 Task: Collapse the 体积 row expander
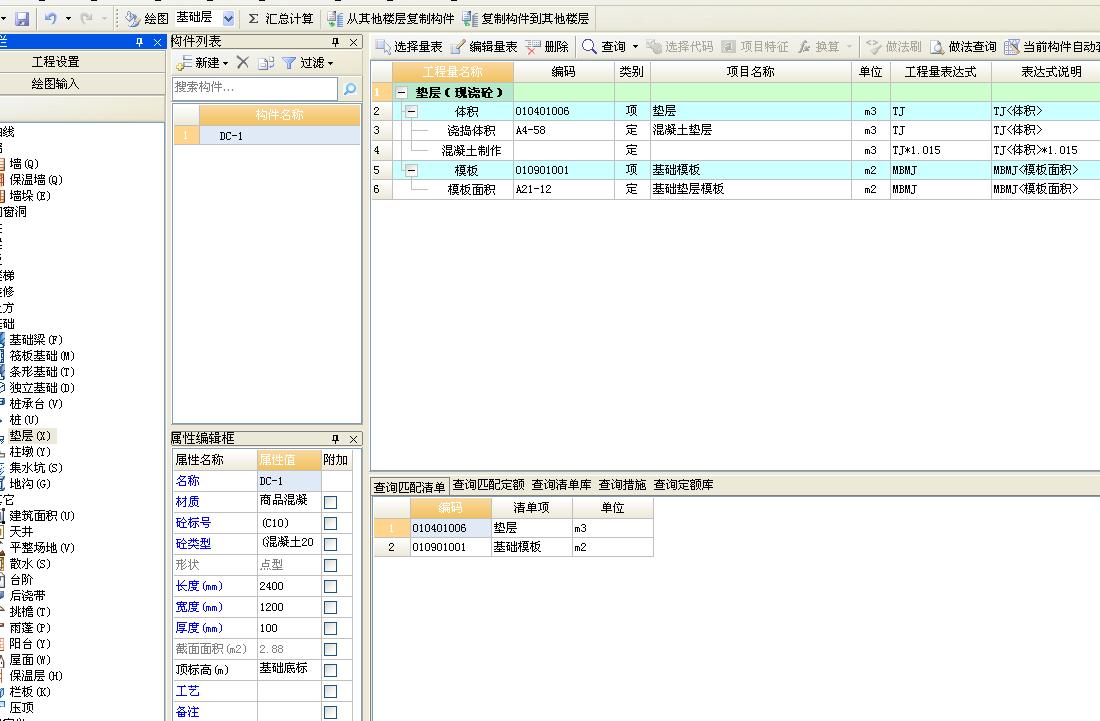pos(411,111)
